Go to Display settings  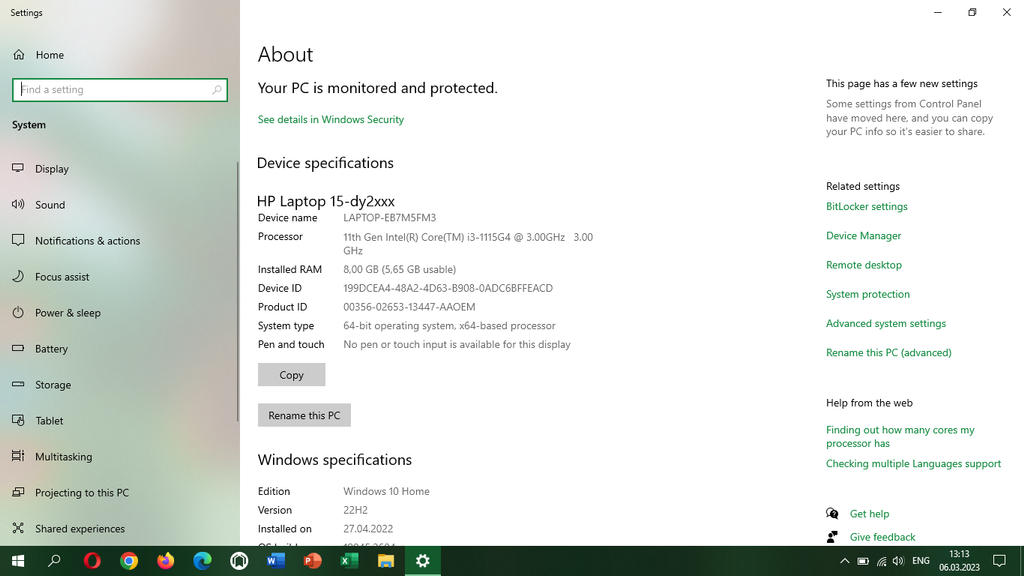(52, 168)
